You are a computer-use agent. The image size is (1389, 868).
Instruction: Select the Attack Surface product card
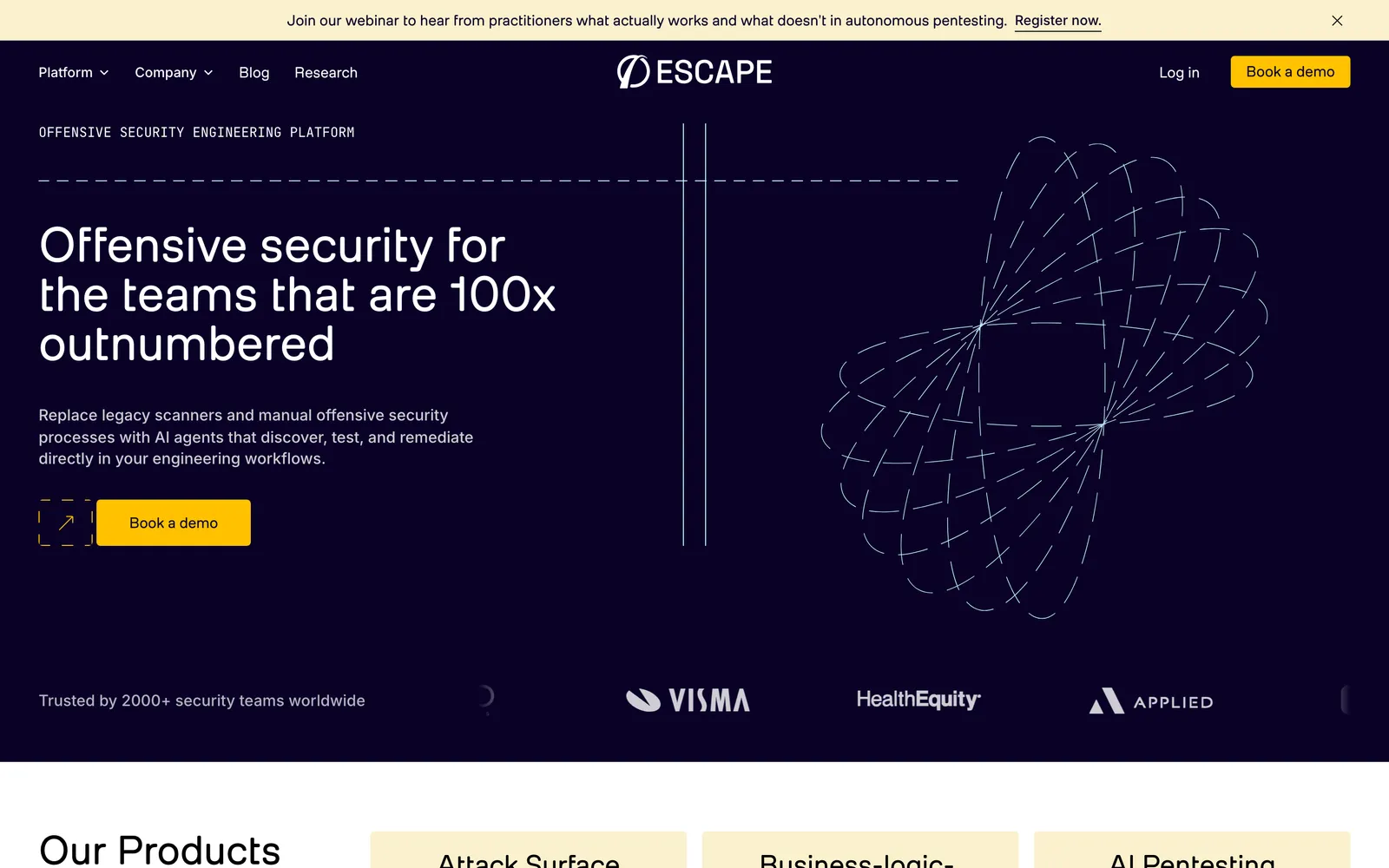pyautogui.click(x=528, y=851)
